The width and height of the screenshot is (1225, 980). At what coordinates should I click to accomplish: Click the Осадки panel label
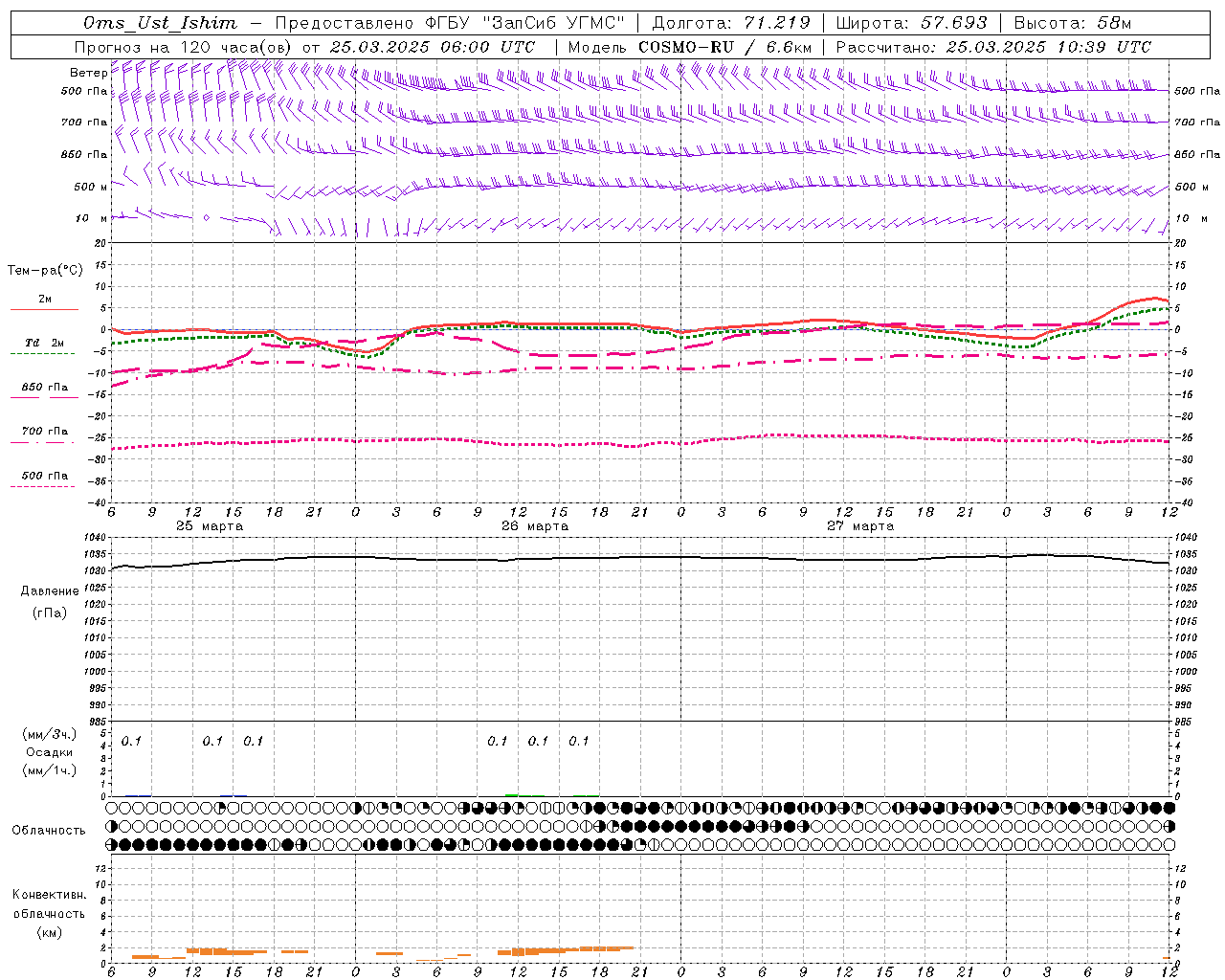pyautogui.click(x=50, y=752)
